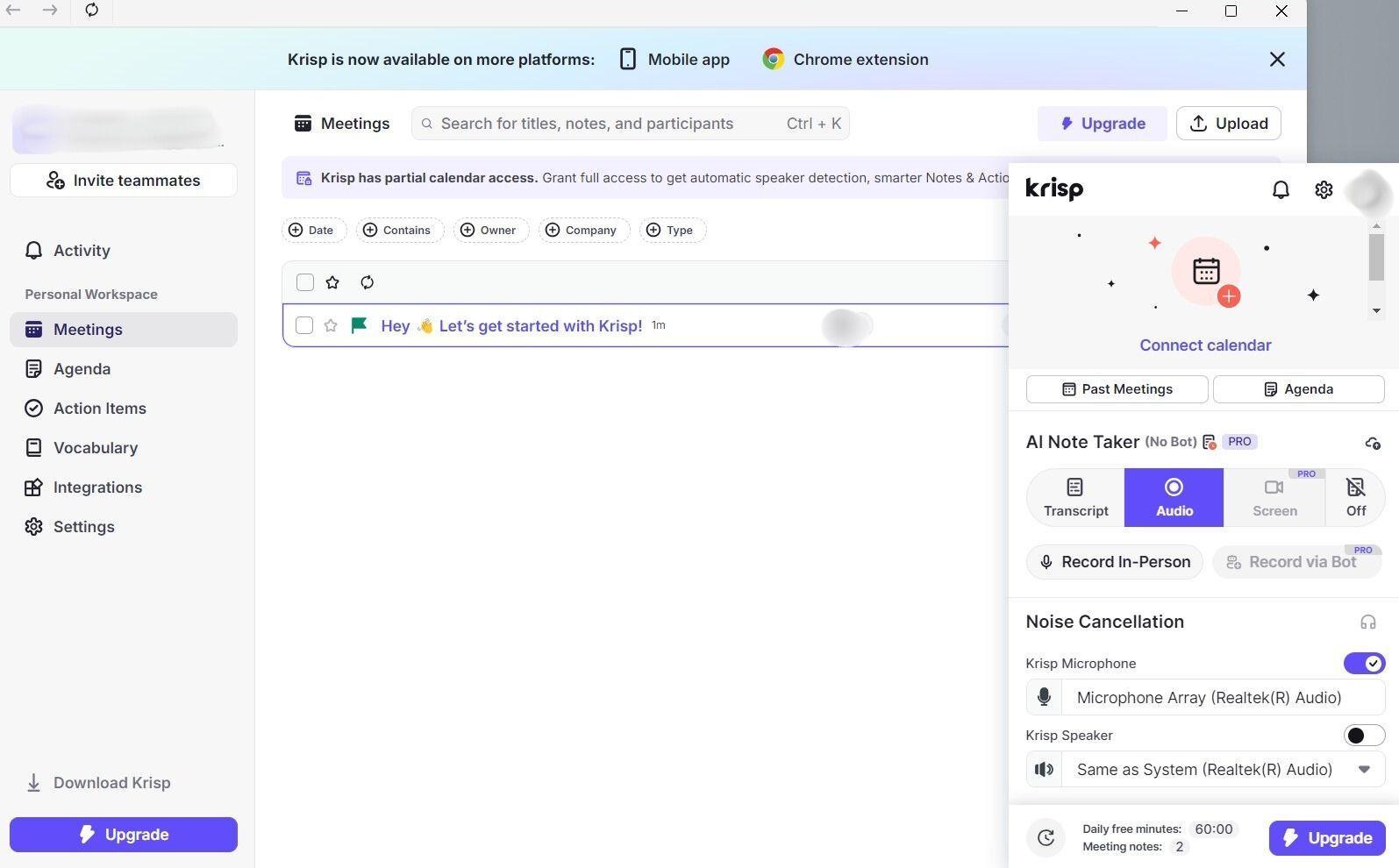
Task: Click the refresh icon by daily free minutes
Action: [x=1046, y=838]
